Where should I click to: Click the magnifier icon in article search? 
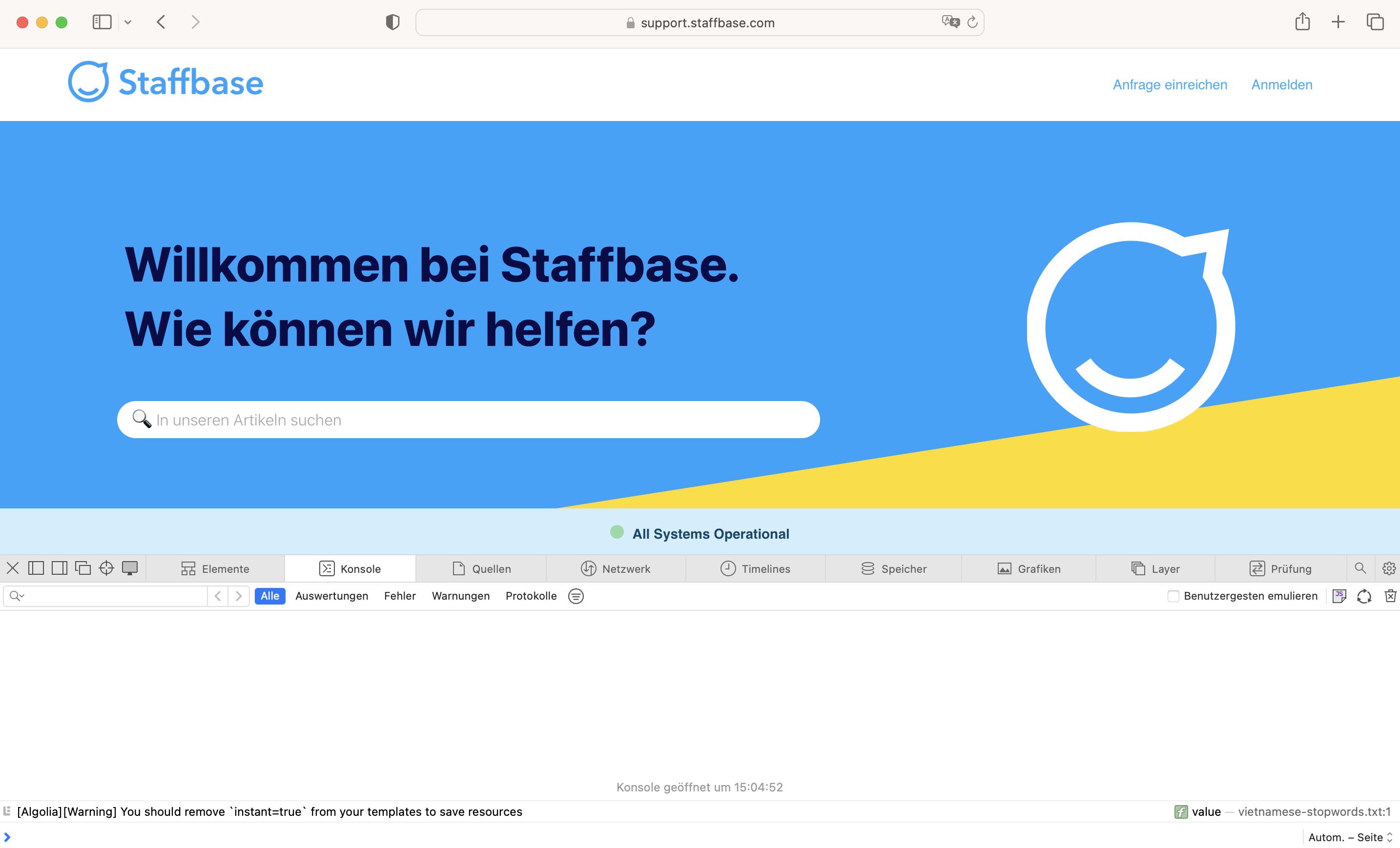coord(142,419)
